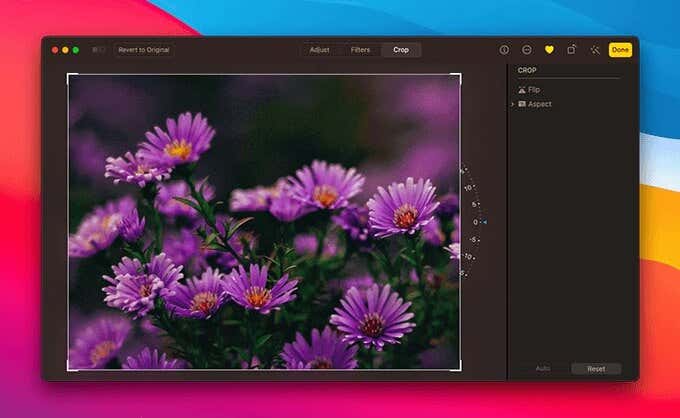The height and width of the screenshot is (418, 680).
Task: Toggle the yellow Favorite heart
Action: tap(549, 50)
